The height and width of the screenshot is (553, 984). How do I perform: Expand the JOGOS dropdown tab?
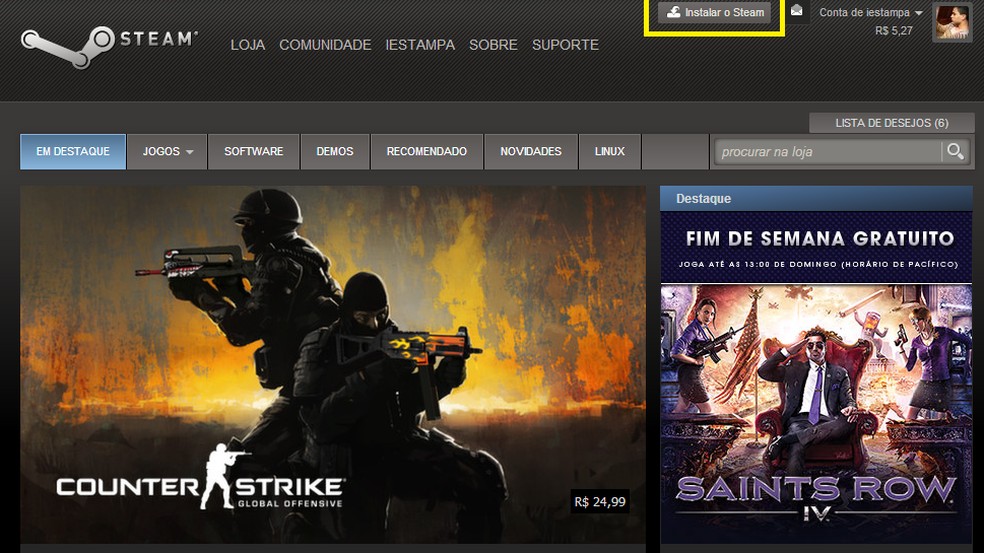tap(167, 151)
